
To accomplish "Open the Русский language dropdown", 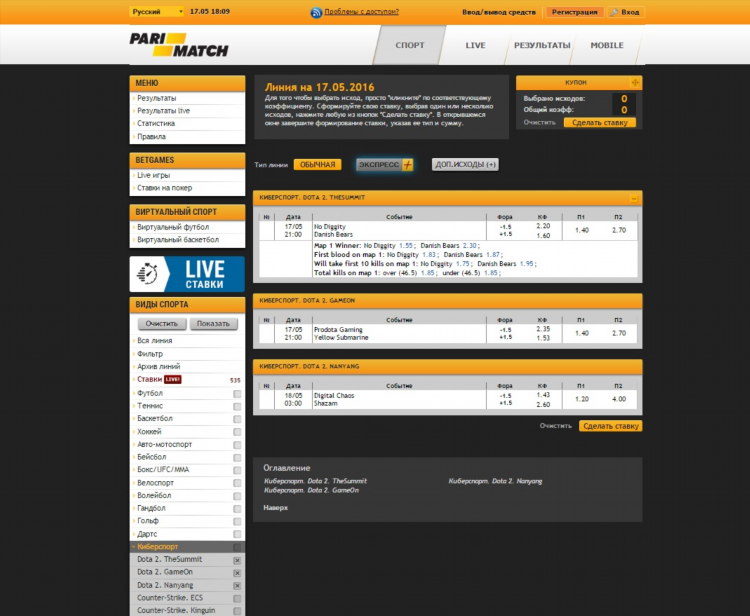I will tap(156, 11).
